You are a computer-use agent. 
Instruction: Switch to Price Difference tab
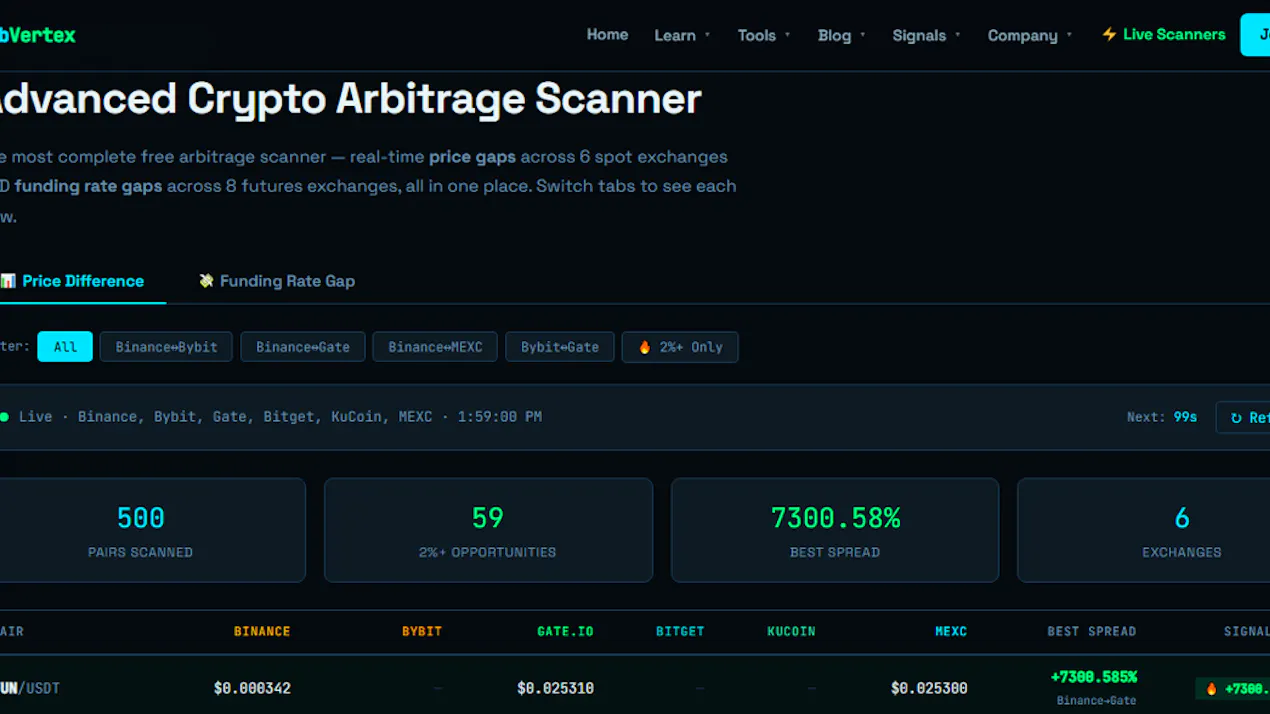[74, 281]
